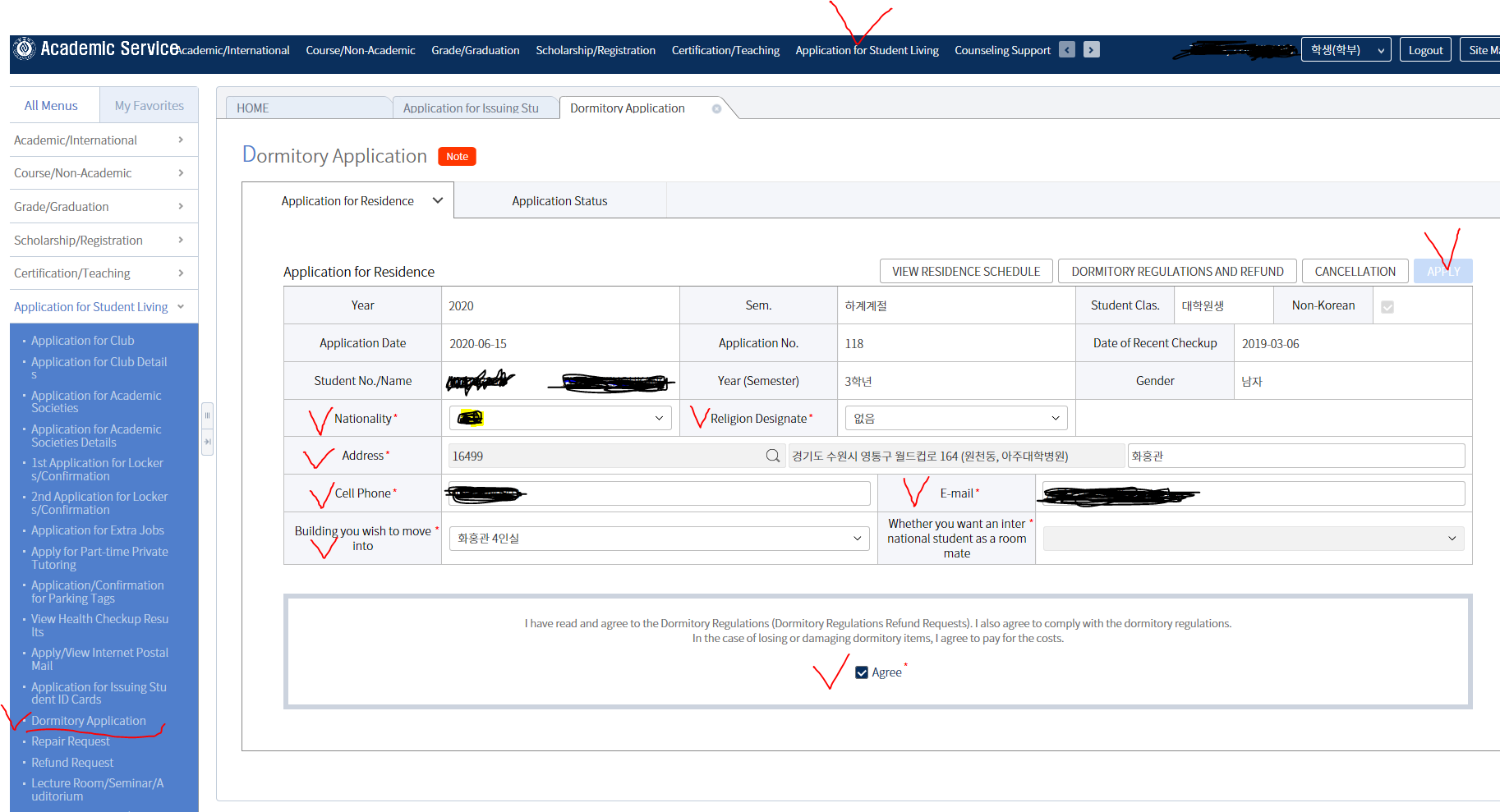The height and width of the screenshot is (812, 1500).
Task: Click the red Note badge
Action: coord(457,157)
